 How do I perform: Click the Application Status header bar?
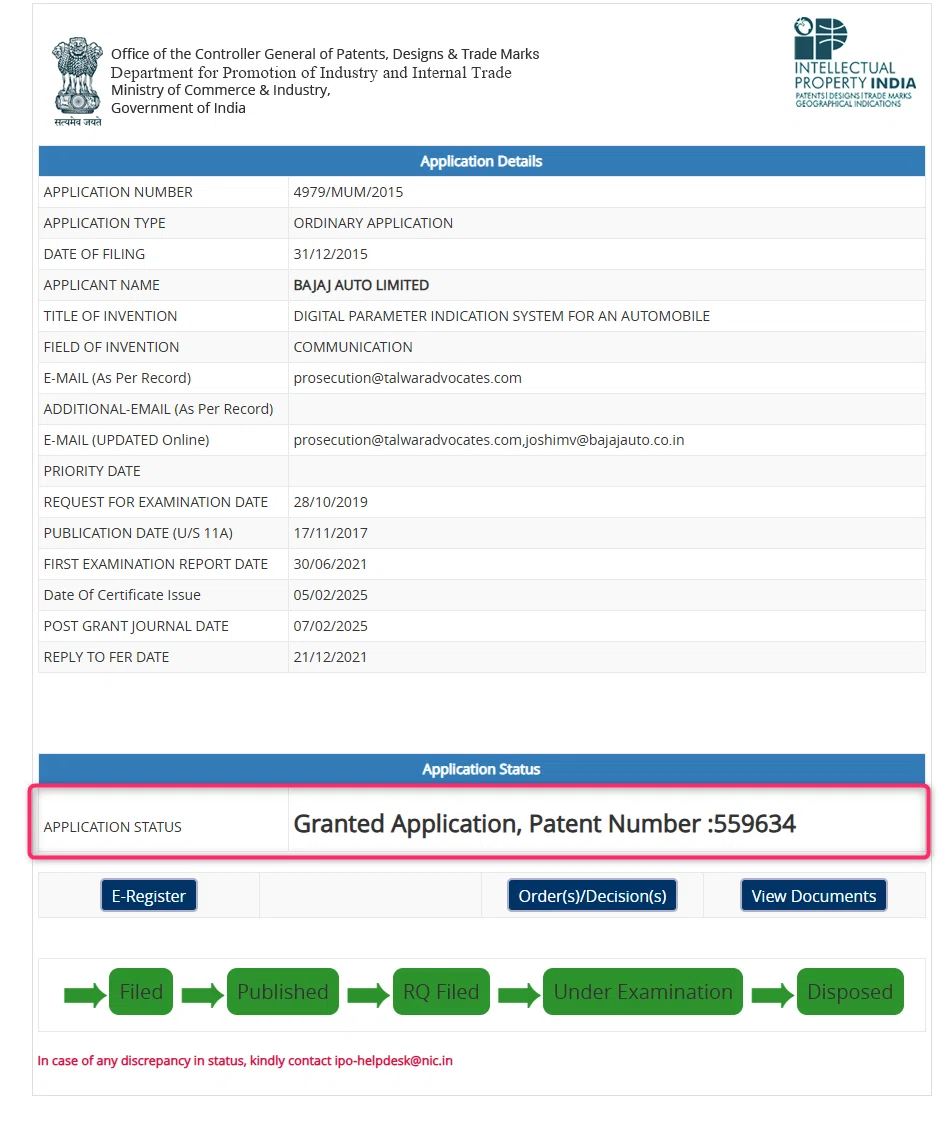[481, 769]
